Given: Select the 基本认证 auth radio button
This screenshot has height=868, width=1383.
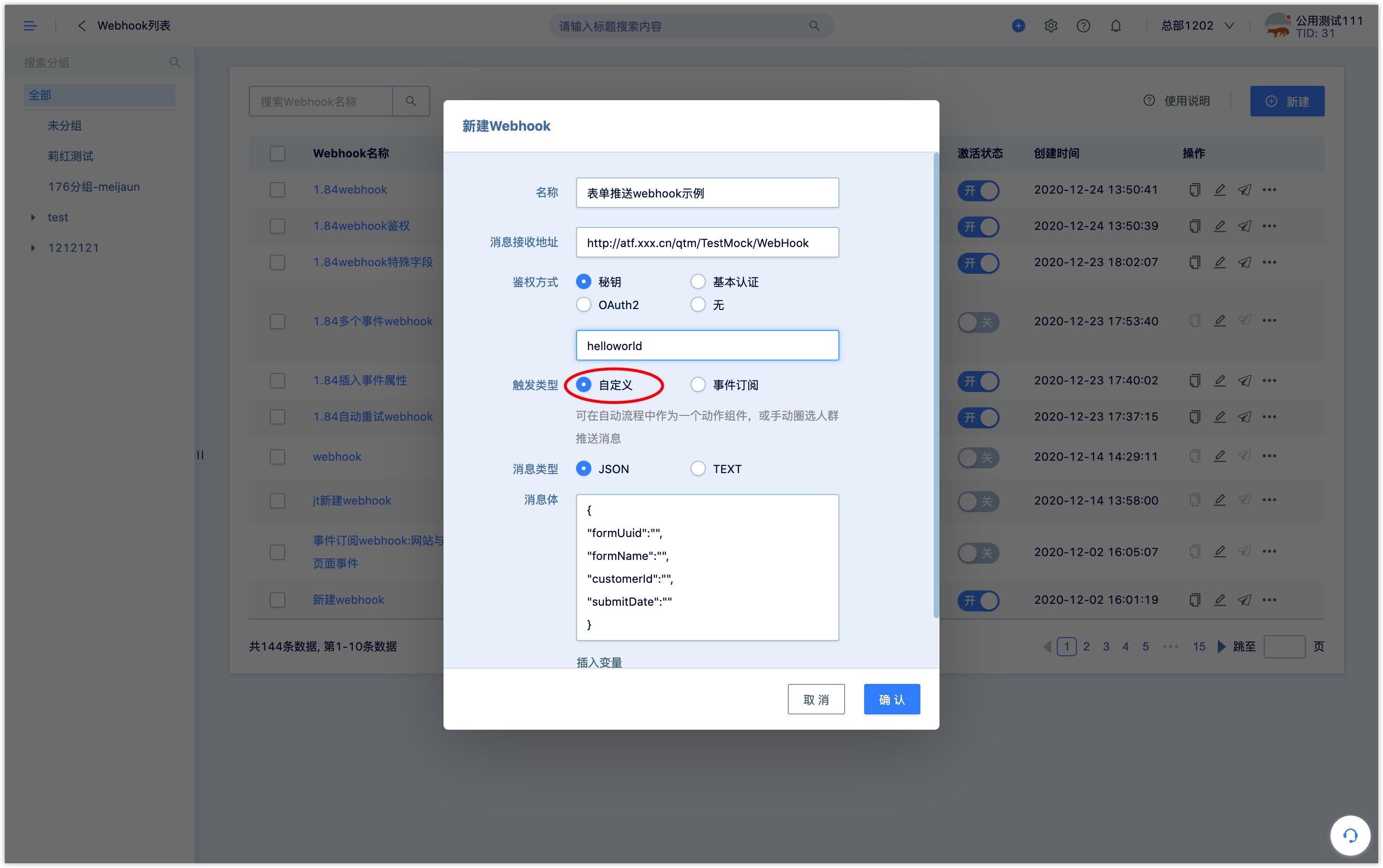Looking at the screenshot, I should click(697, 281).
